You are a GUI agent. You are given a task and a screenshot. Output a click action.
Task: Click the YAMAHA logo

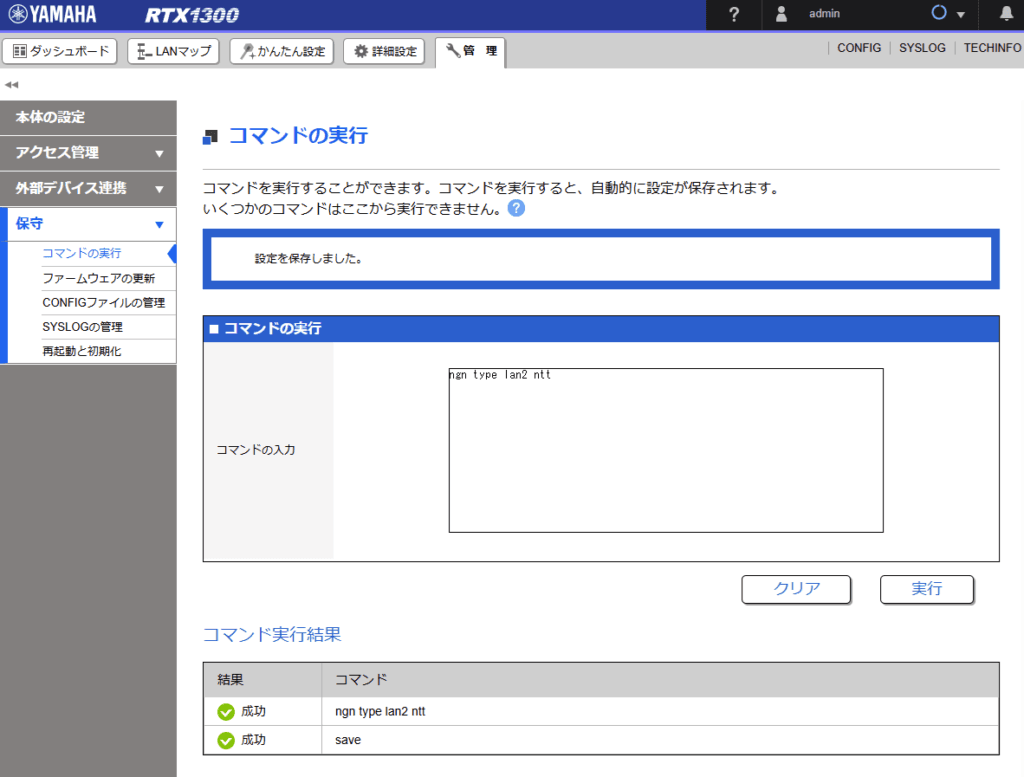(52, 14)
